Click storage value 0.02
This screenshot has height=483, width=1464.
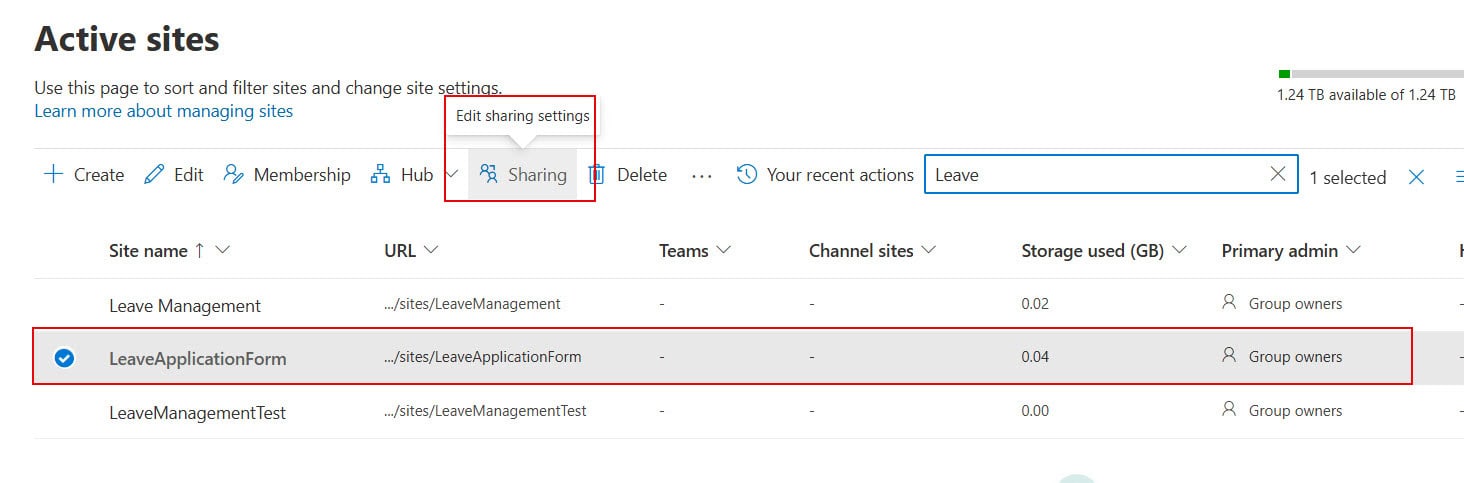pyautogui.click(x=1035, y=303)
